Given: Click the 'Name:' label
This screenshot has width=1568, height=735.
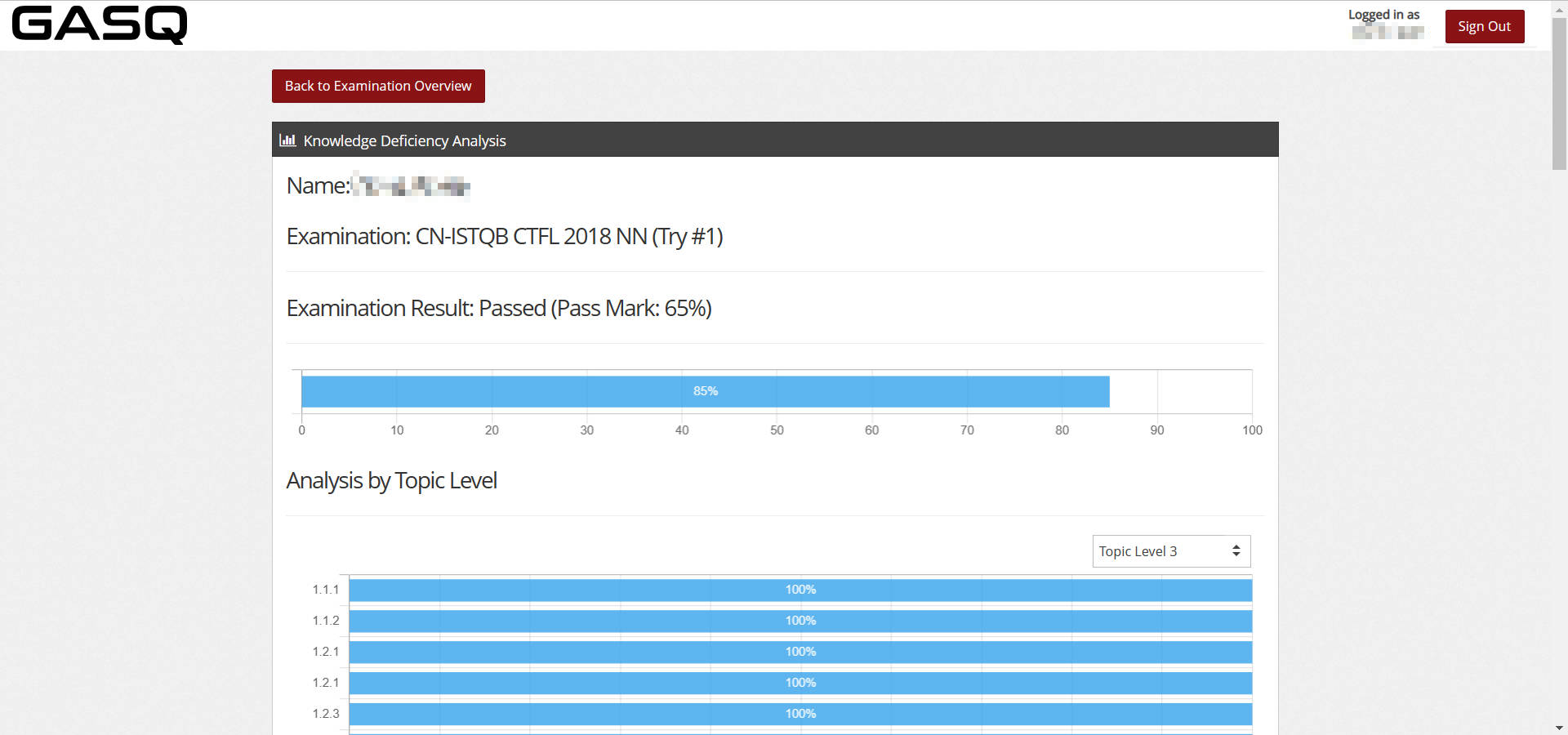Looking at the screenshot, I should [318, 185].
